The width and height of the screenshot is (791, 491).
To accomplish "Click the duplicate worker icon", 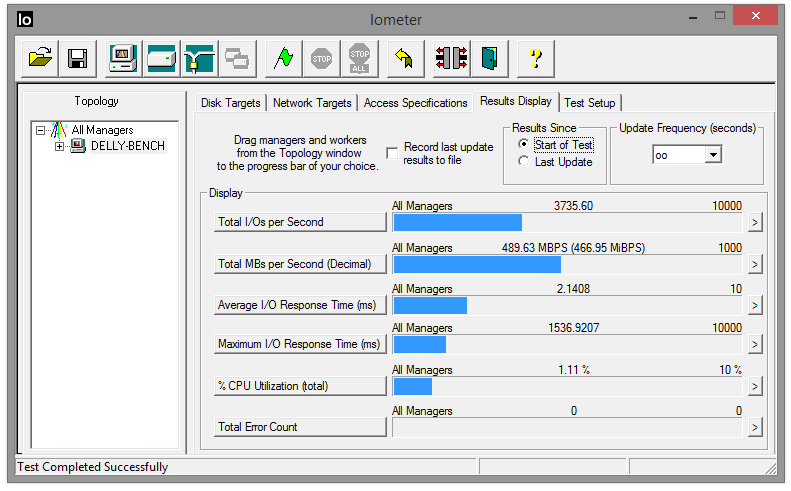I will [237, 59].
